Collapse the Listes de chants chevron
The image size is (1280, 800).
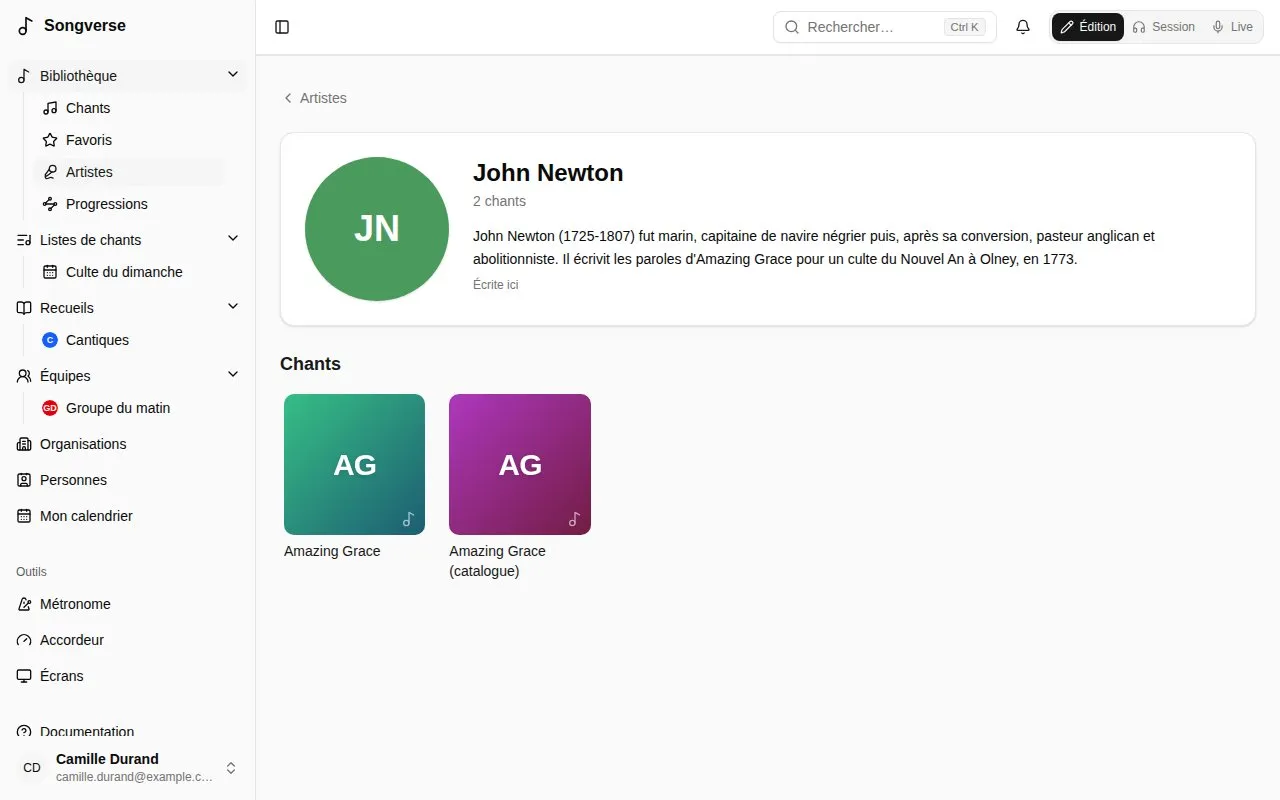233,239
